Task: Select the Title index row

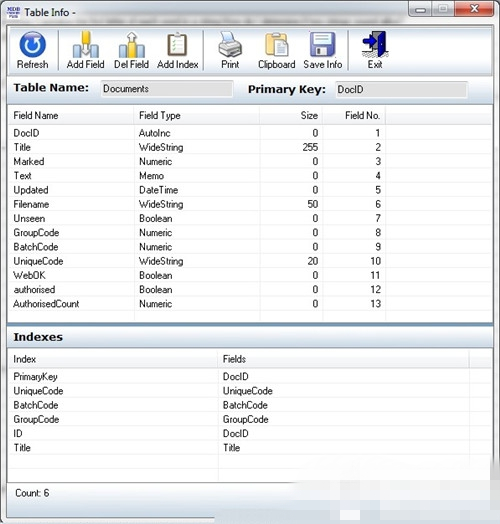Action: (249, 448)
